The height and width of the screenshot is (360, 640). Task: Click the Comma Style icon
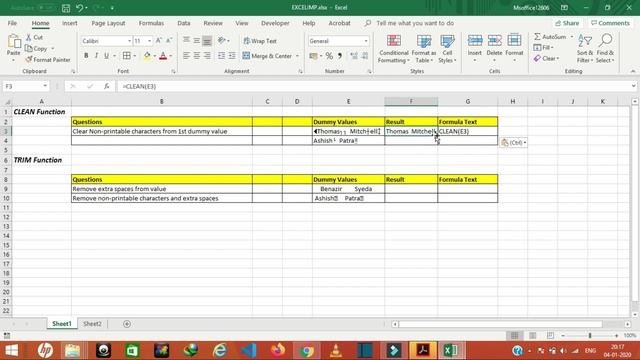340,56
